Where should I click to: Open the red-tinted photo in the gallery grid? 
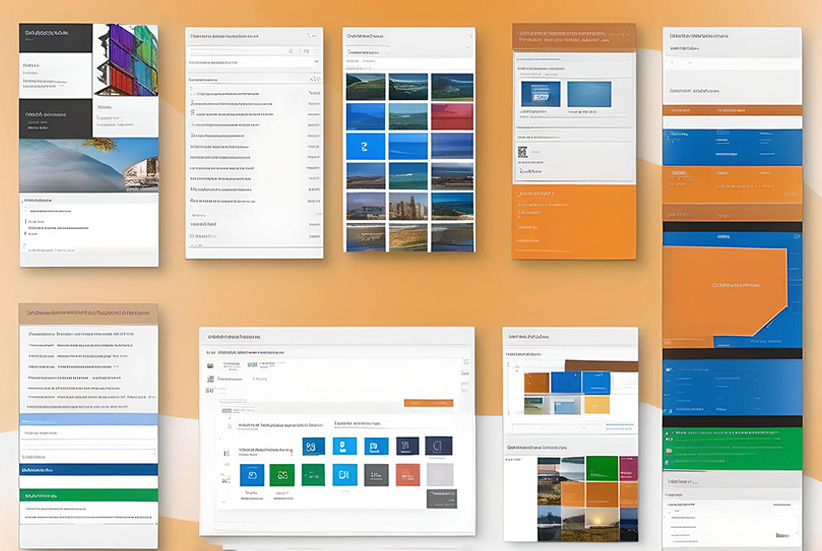click(x=452, y=116)
